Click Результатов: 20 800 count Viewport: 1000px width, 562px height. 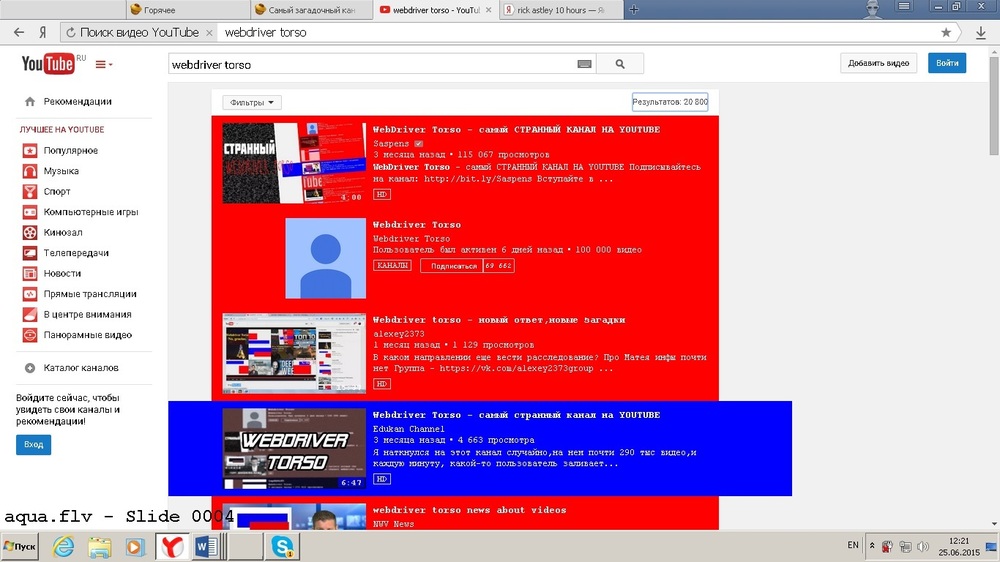pyautogui.click(x=670, y=102)
